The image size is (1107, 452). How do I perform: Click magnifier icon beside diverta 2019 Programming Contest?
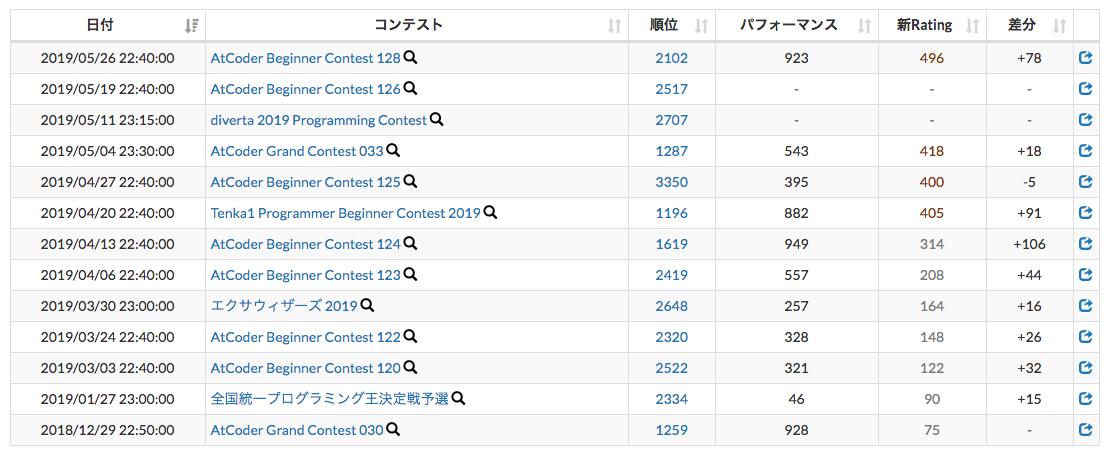pyautogui.click(x=436, y=119)
